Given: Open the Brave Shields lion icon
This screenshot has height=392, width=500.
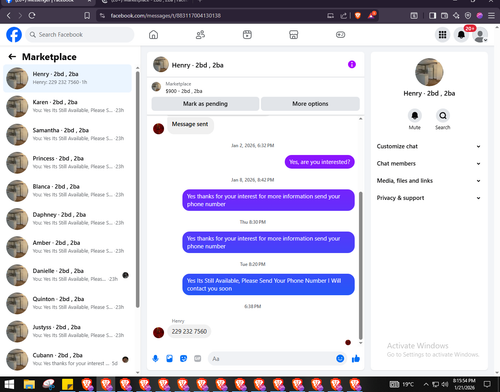Looking at the screenshot, I should pyautogui.click(x=358, y=15).
